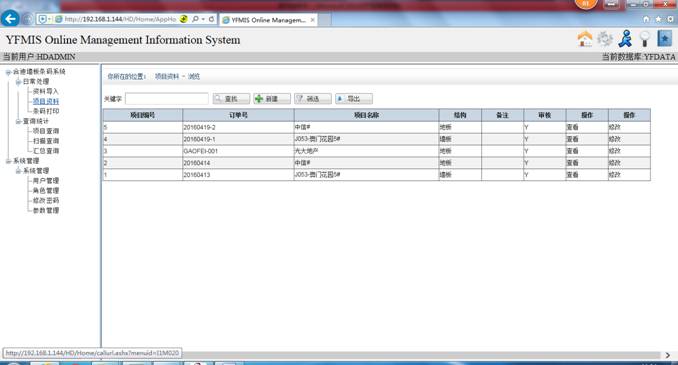Open the blue star bookmark book icon
Screen dimensions: 678x365
click(665, 39)
